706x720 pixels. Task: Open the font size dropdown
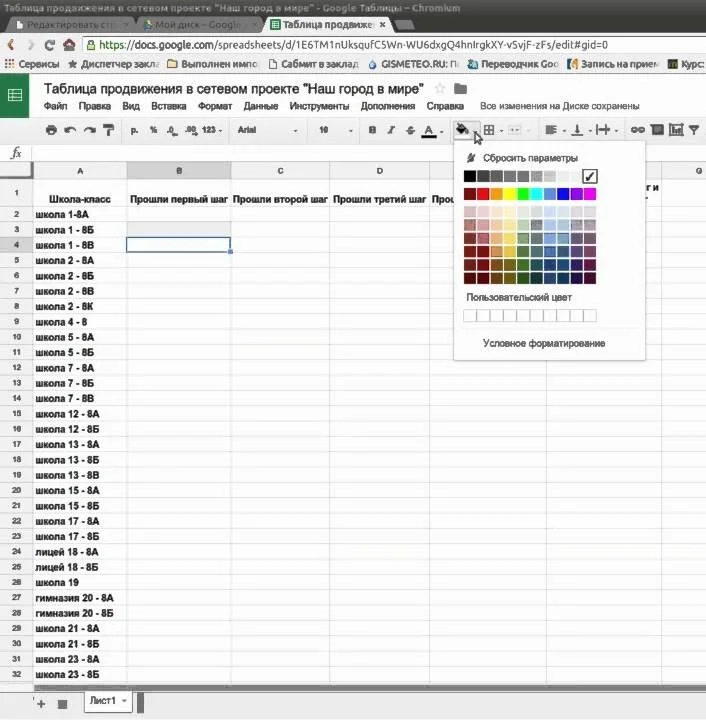[x=336, y=130]
